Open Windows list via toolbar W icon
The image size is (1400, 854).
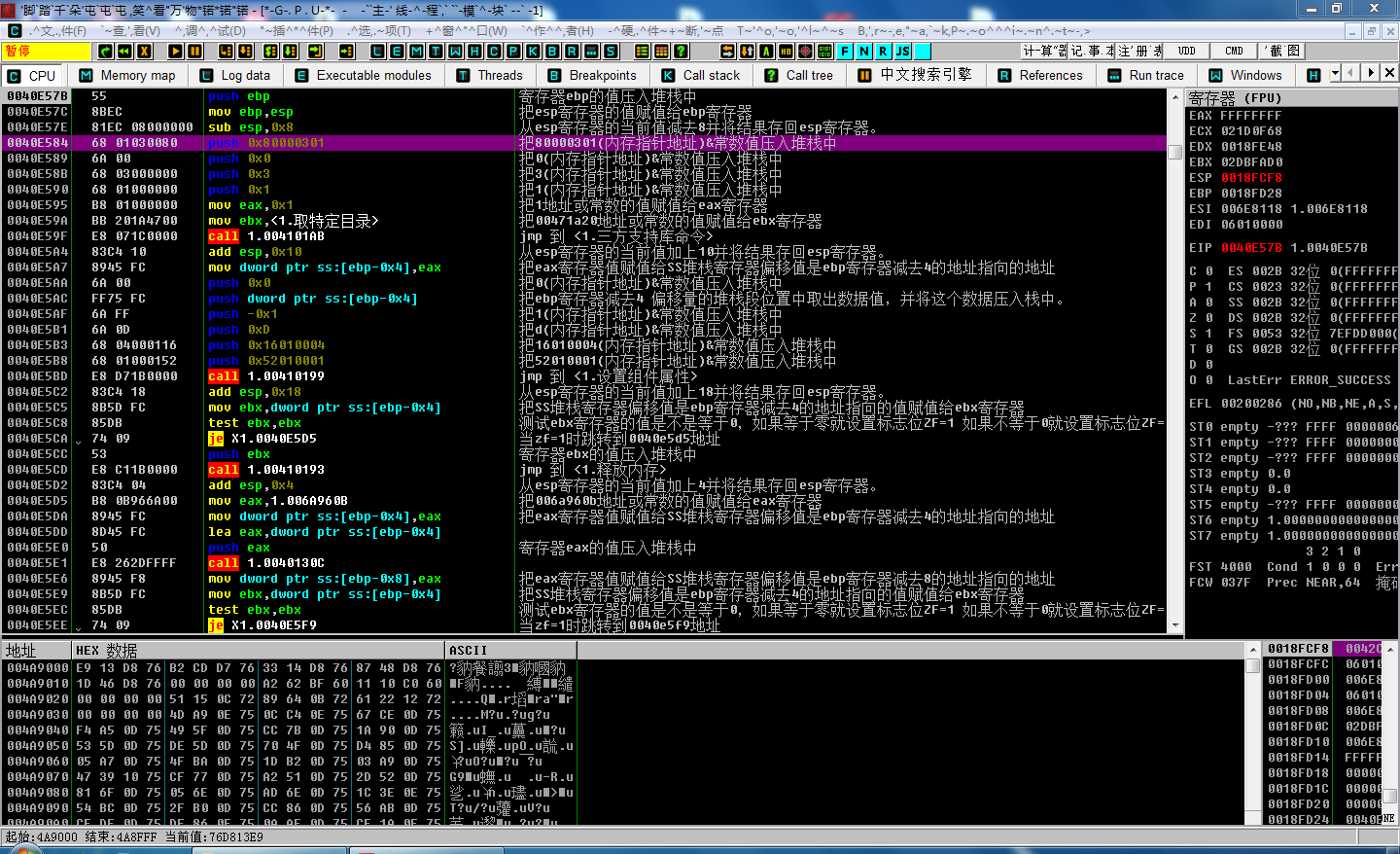455,51
